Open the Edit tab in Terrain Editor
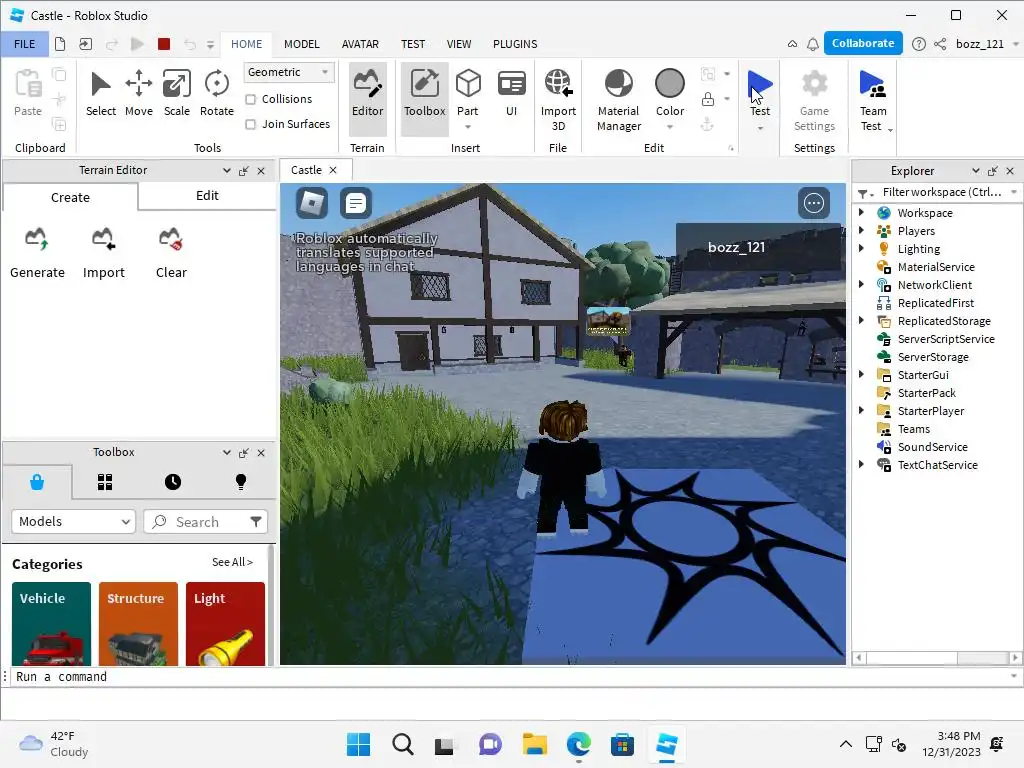 [207, 196]
